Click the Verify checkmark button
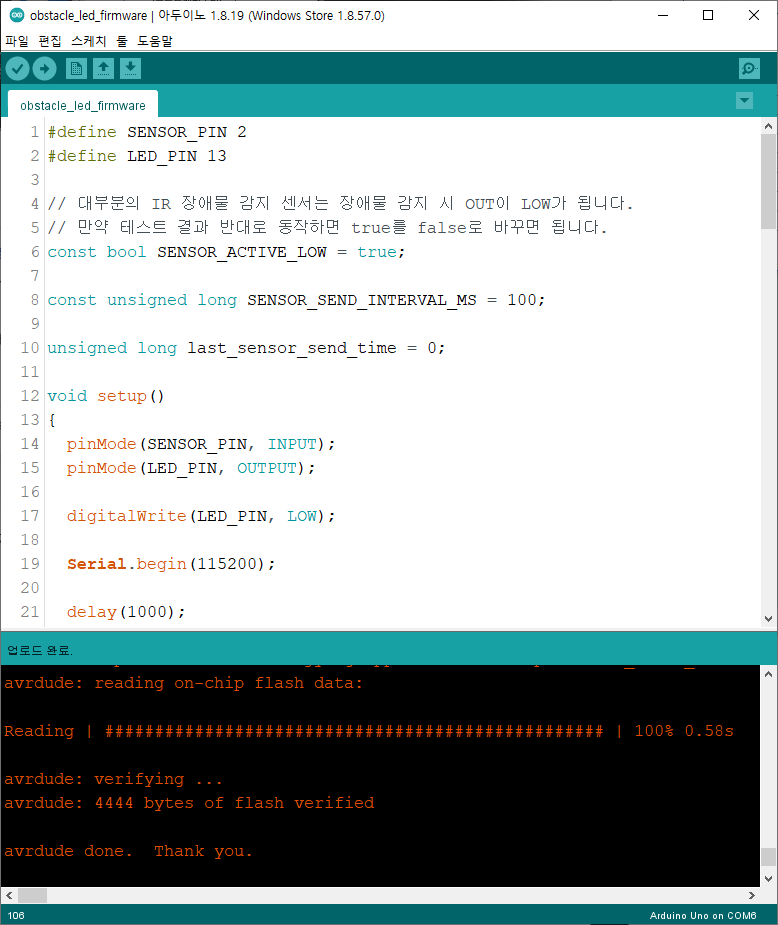 18,69
